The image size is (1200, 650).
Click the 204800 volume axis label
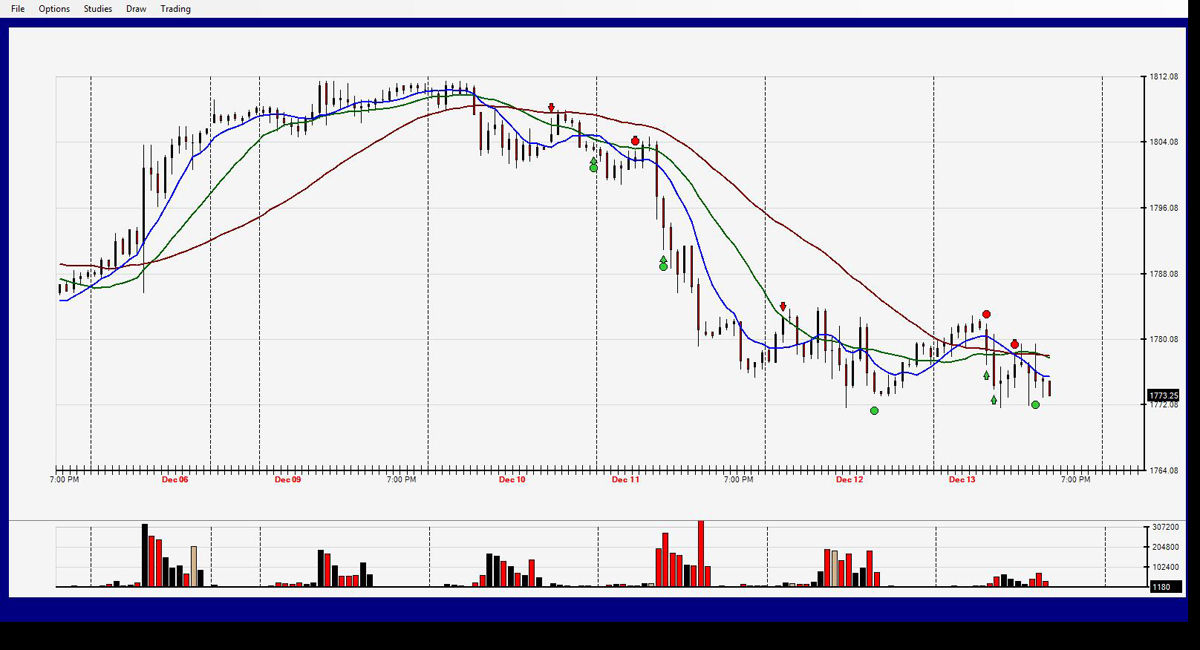(1165, 547)
